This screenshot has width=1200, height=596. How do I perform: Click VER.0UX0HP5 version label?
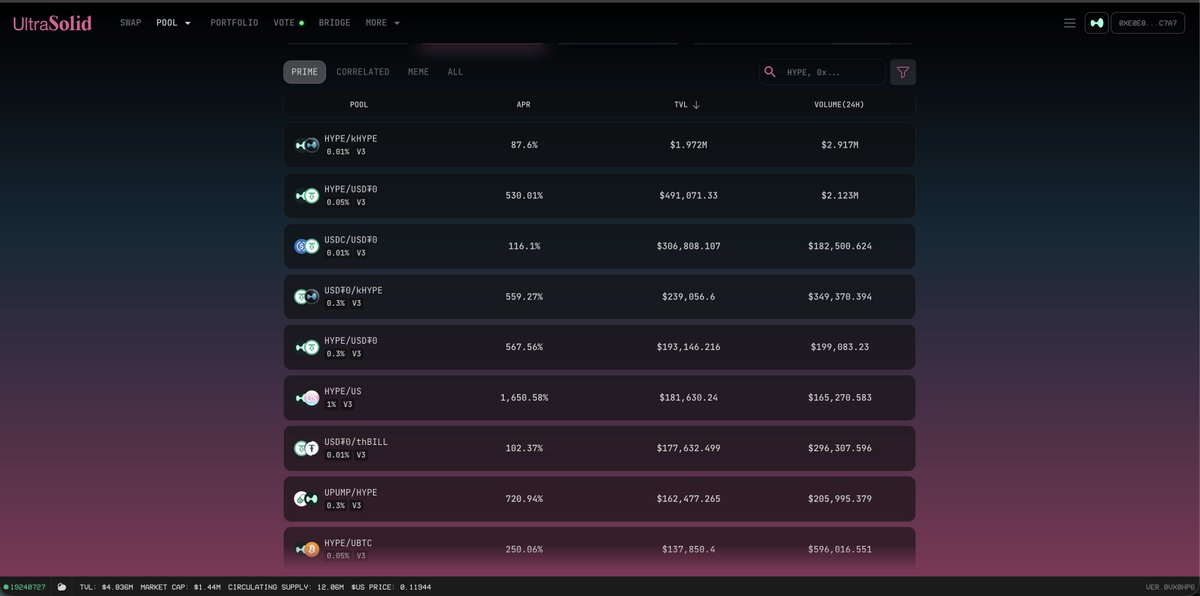click(x=1170, y=587)
